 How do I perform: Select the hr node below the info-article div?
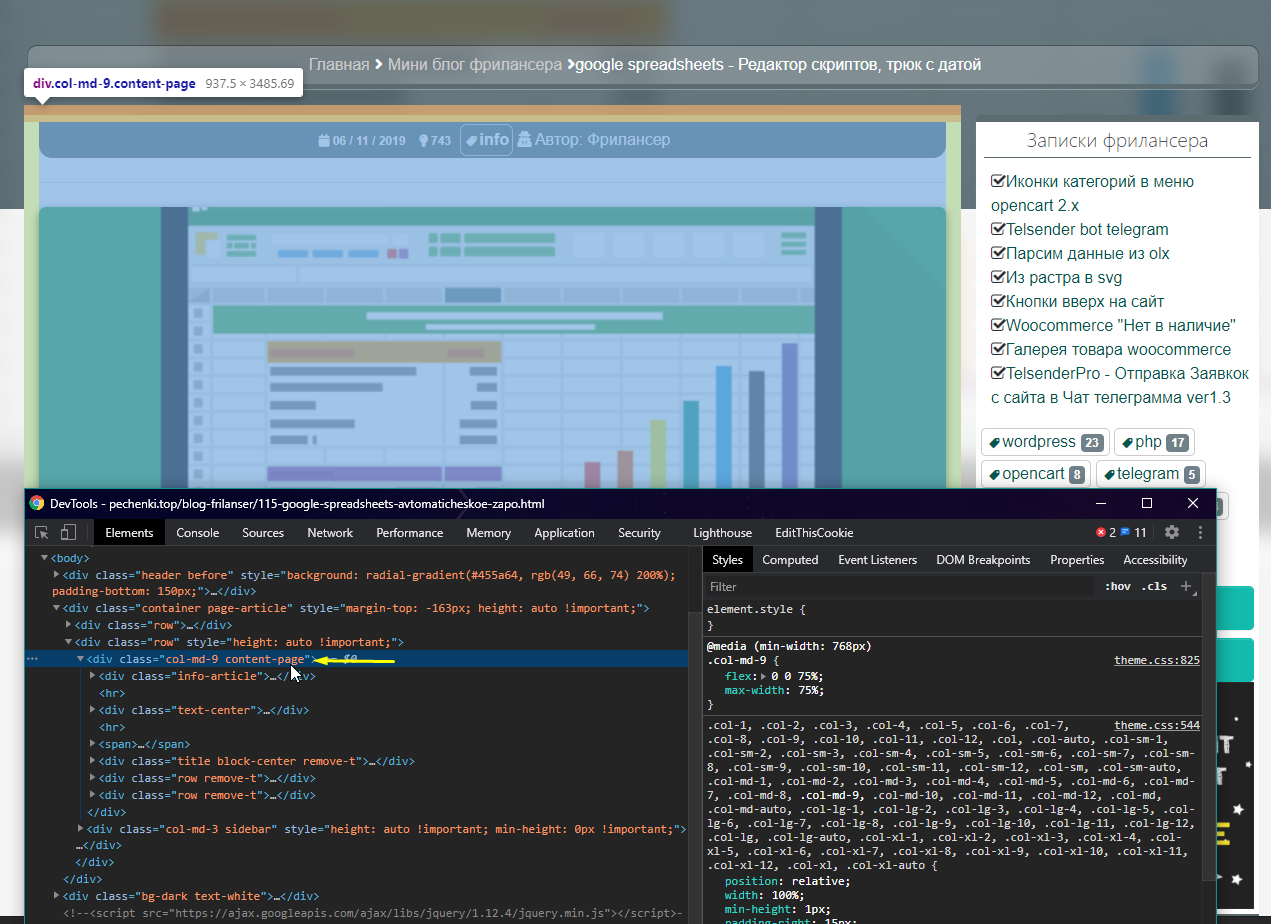(x=112, y=693)
